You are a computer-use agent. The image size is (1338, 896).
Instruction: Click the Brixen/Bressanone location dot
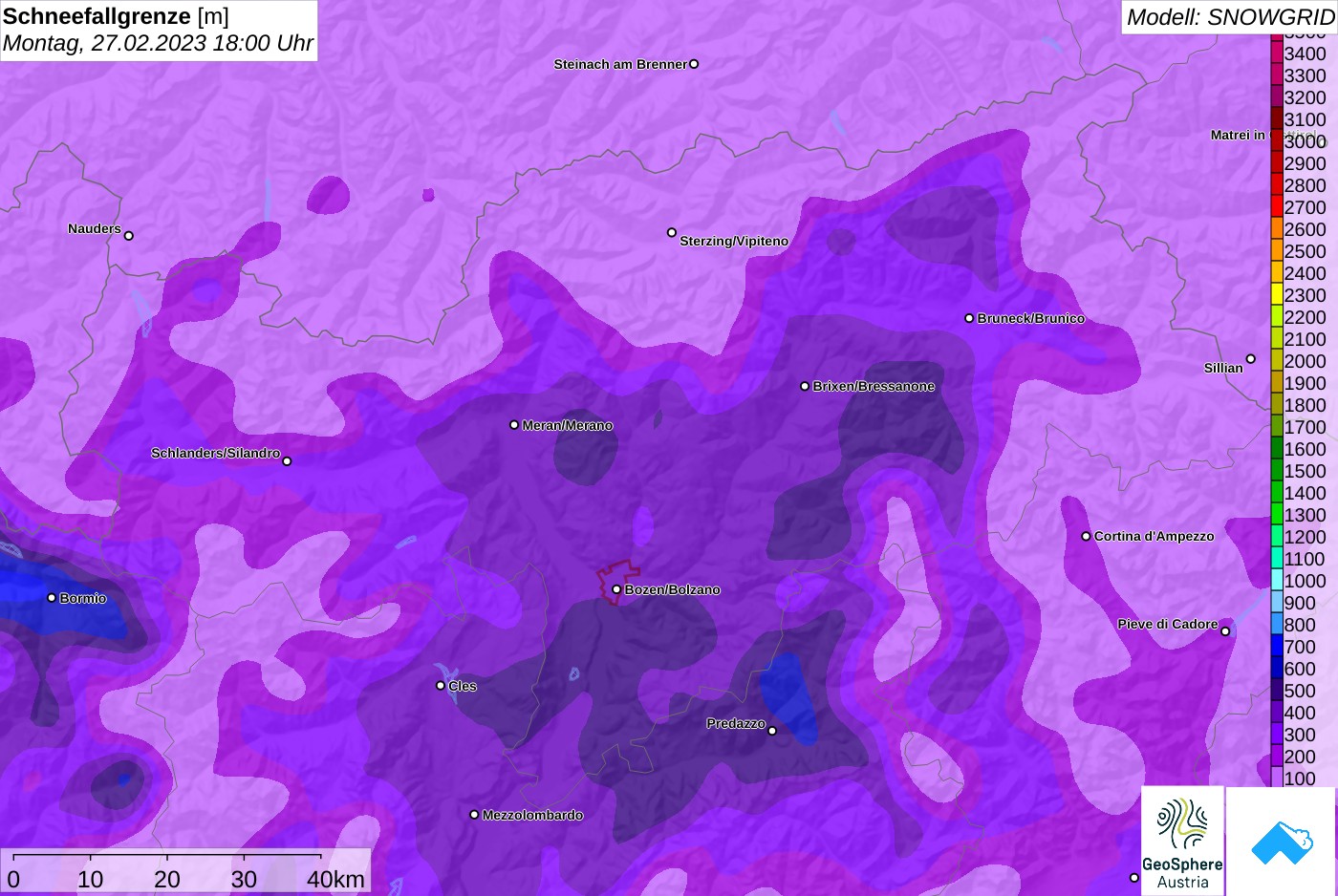pyautogui.click(x=805, y=386)
